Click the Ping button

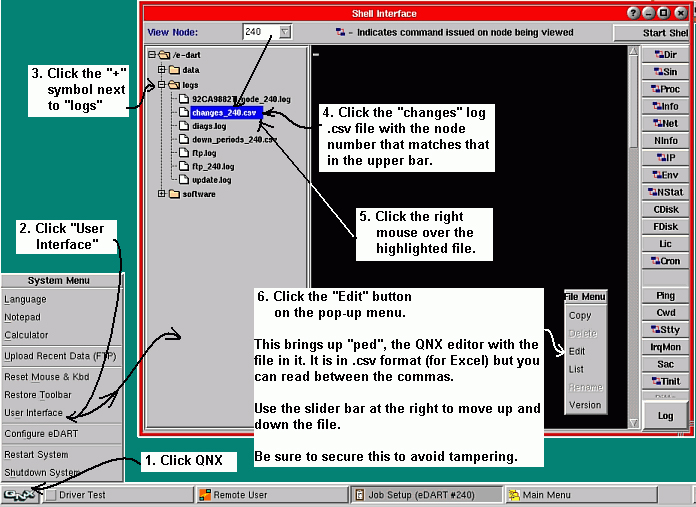point(665,296)
